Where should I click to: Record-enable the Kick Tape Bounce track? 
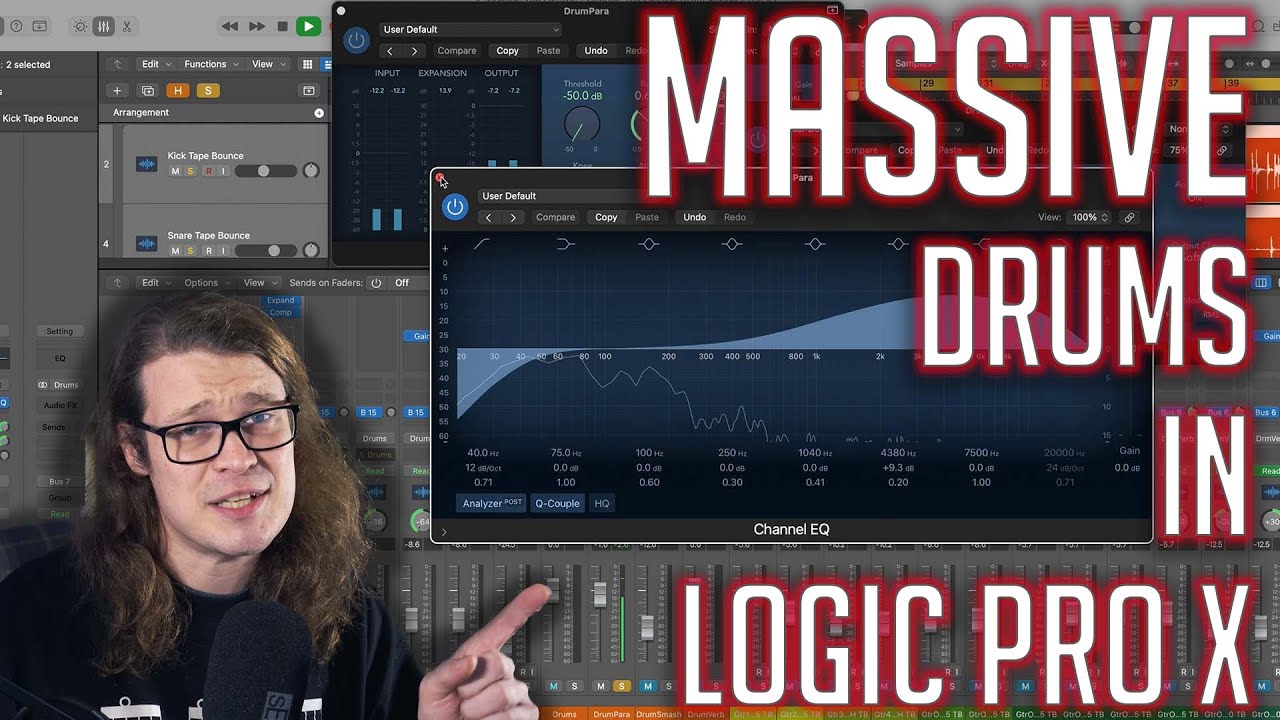click(208, 171)
